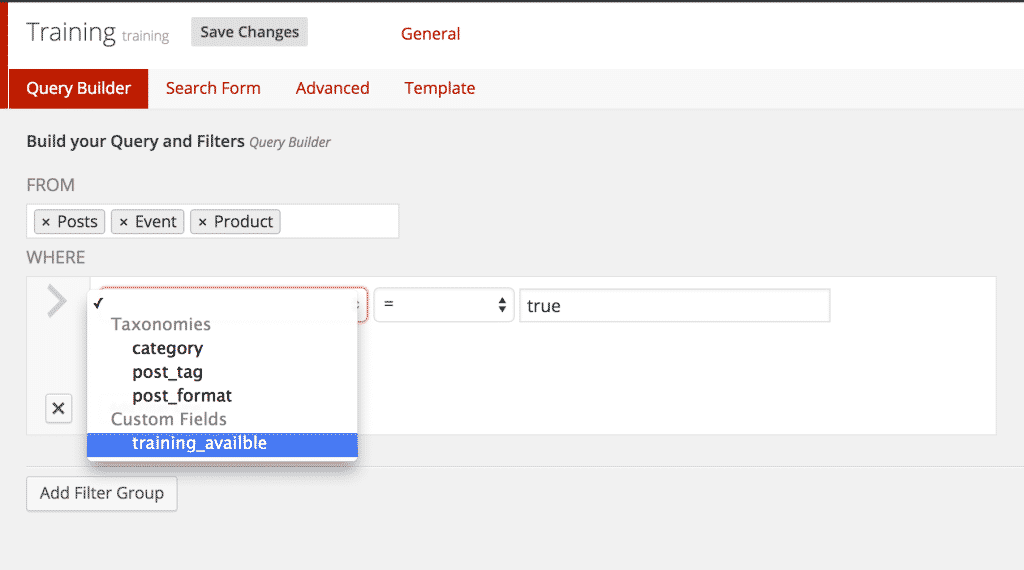
Task: Focus the value field containing true
Action: click(x=675, y=306)
